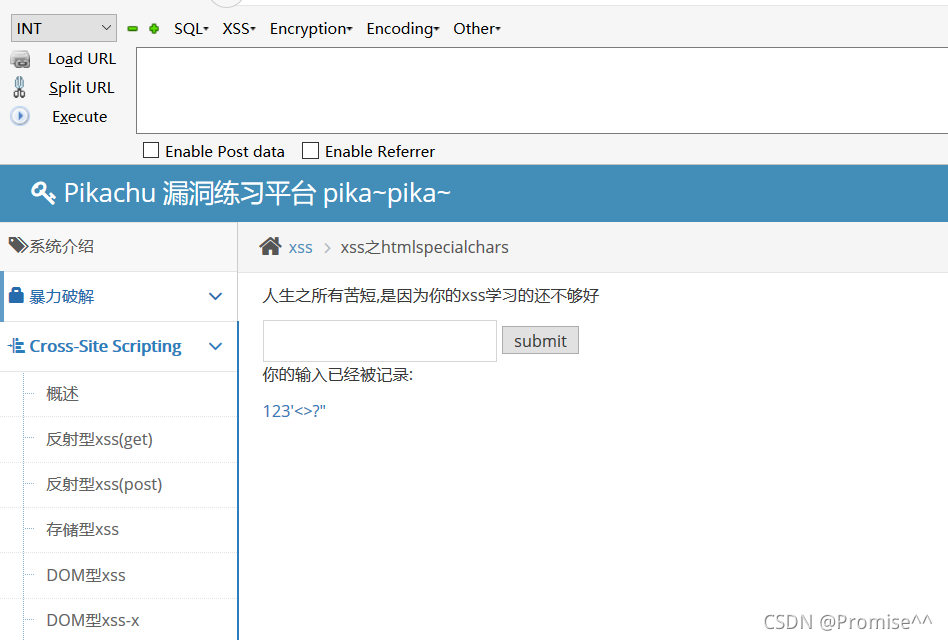Enable Post data checkbox
Viewport: 948px width, 640px height.
pos(151,150)
